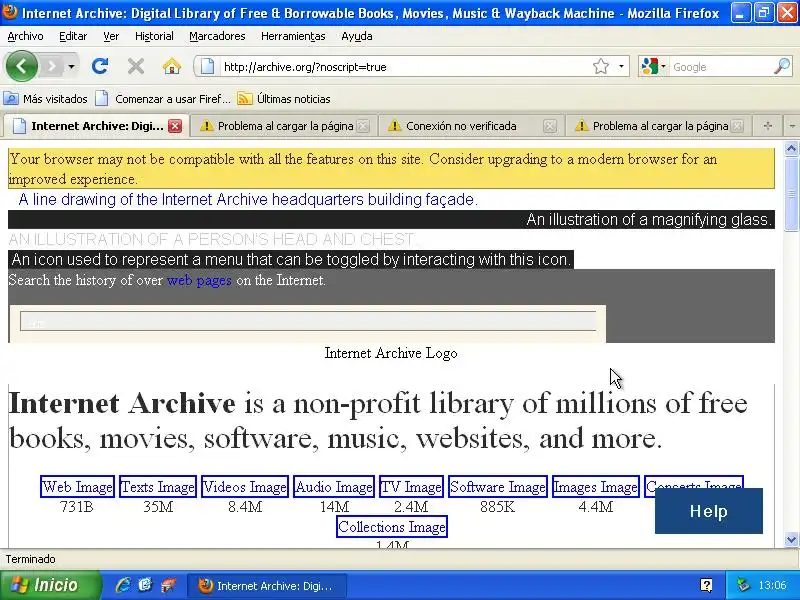Open the TV Image link
800x600 pixels.
[411, 487]
